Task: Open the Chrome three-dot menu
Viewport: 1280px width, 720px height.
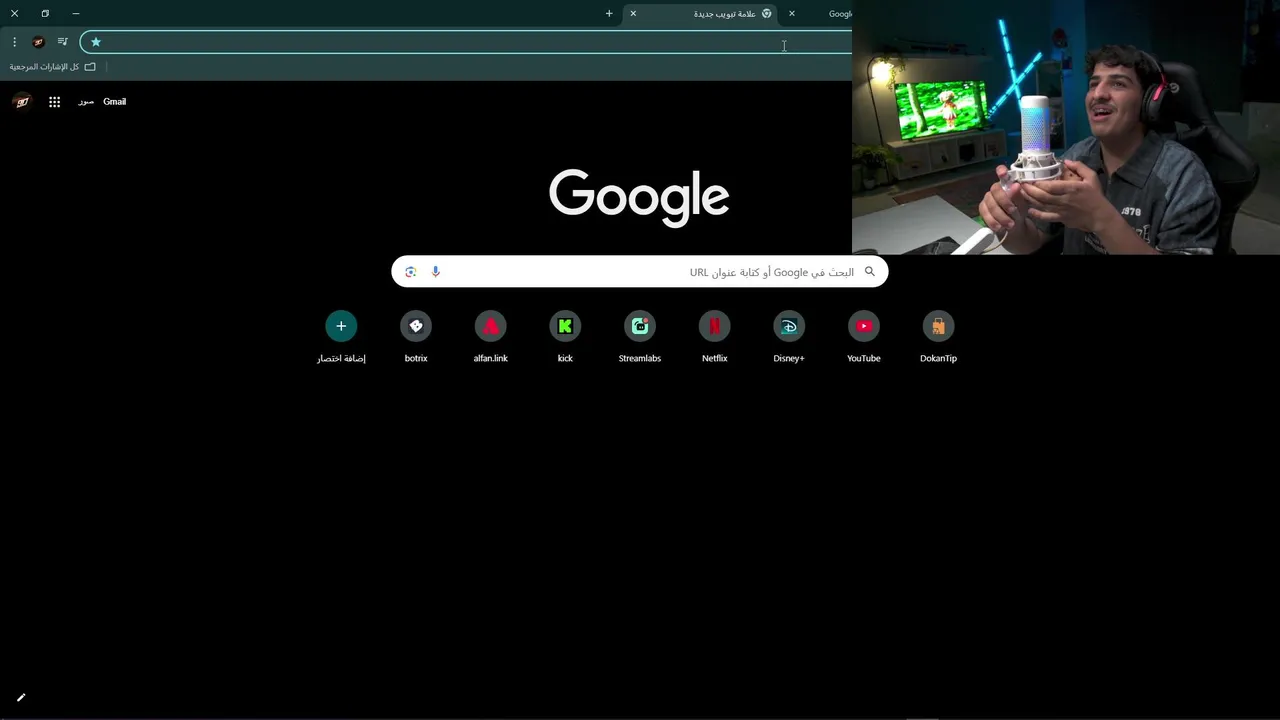Action: [14, 42]
